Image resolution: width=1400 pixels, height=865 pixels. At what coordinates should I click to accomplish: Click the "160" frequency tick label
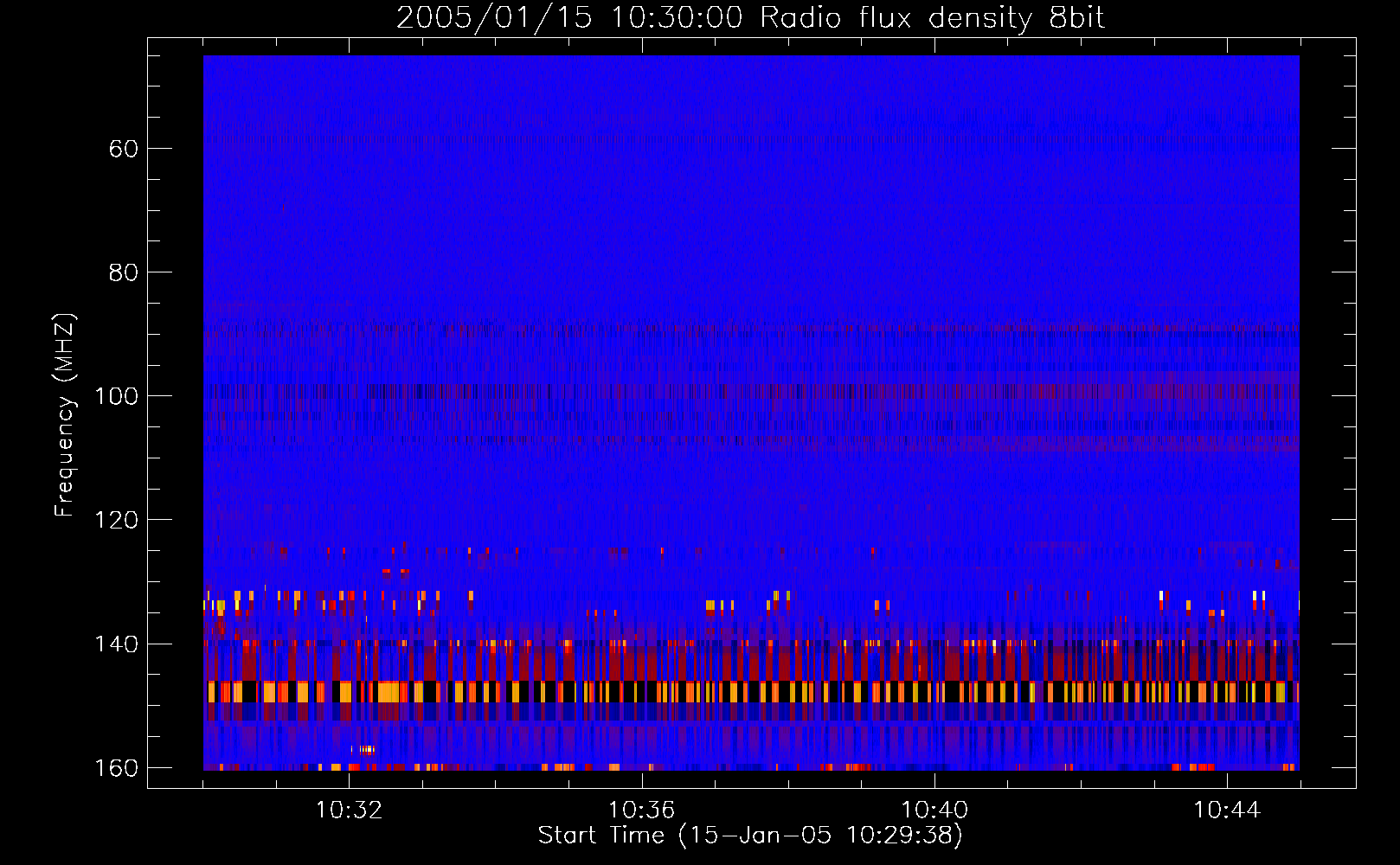(x=116, y=768)
